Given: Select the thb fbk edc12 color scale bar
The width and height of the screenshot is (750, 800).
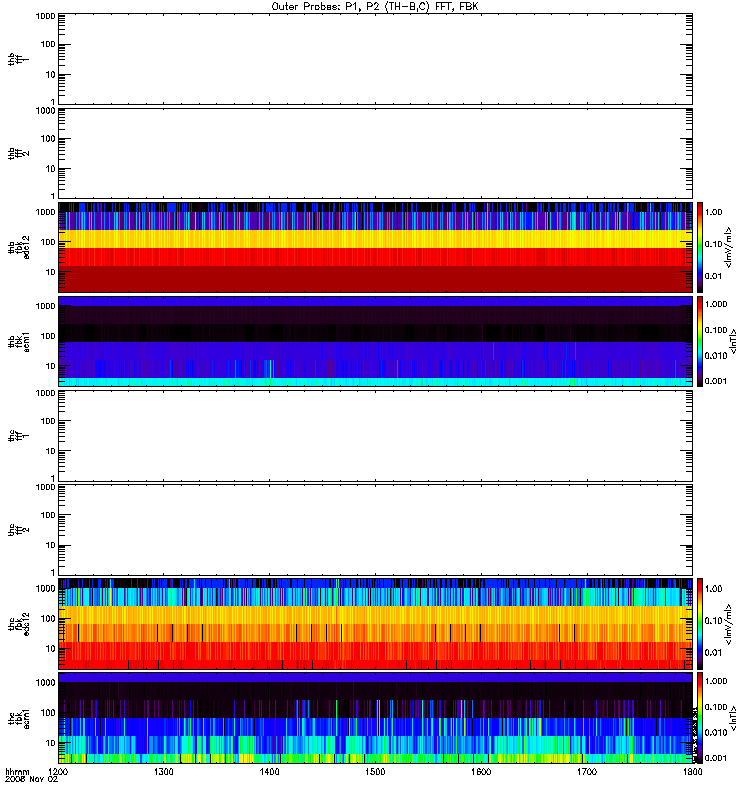Looking at the screenshot, I should point(700,247).
